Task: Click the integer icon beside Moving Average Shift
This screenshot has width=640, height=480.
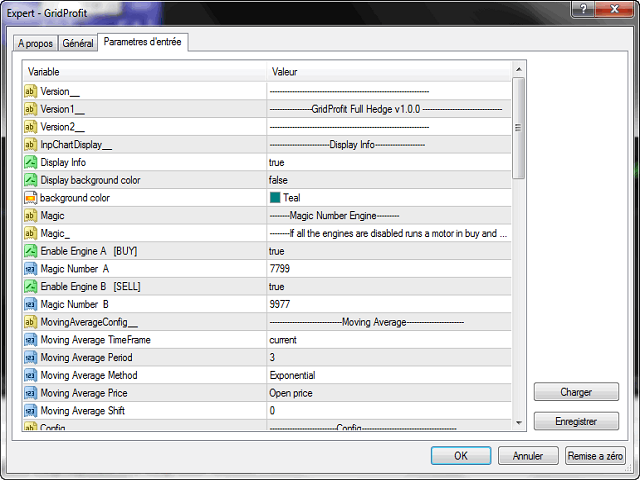Action: click(x=31, y=411)
